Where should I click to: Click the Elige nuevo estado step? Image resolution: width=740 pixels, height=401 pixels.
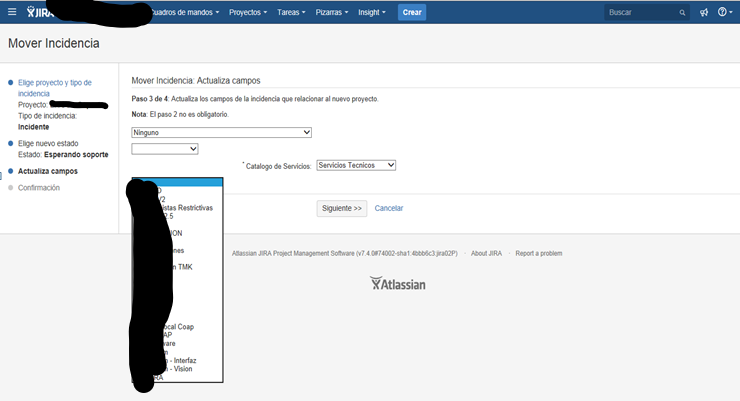point(48,143)
